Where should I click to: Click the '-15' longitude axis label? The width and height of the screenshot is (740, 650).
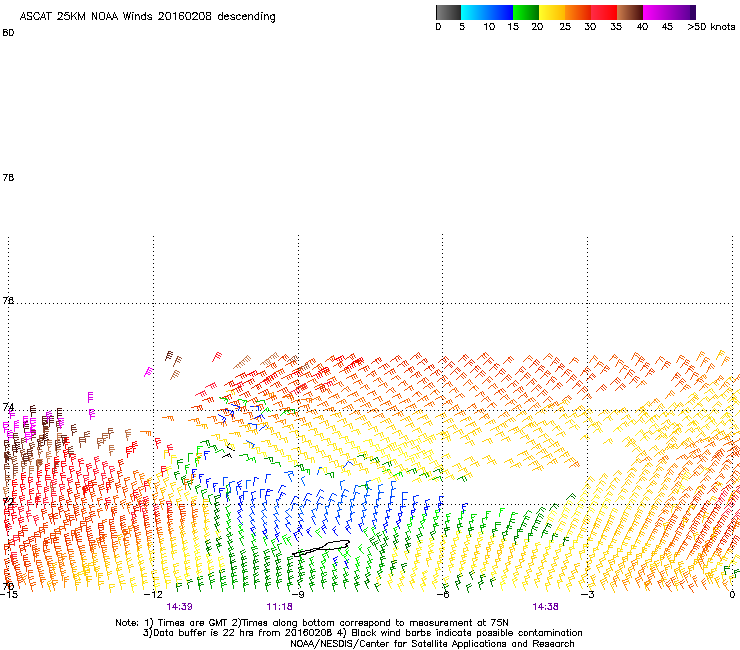tap(9, 595)
